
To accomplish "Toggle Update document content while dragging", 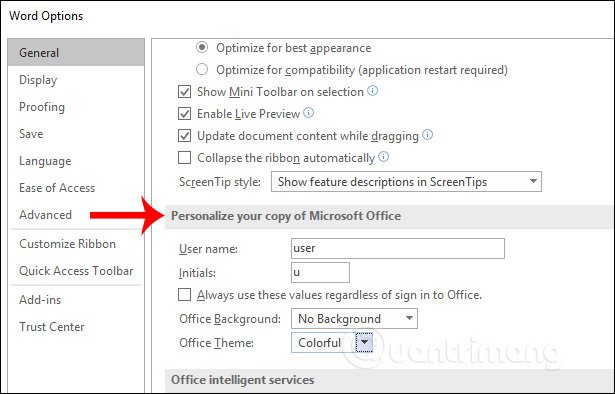I will click(x=184, y=136).
